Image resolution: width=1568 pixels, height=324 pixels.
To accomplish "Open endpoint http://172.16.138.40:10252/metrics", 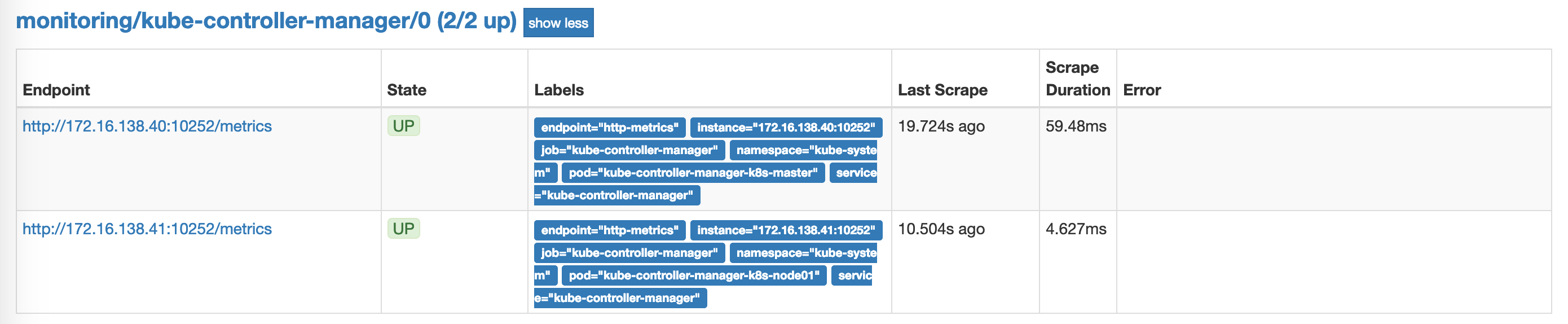I will 147,126.
